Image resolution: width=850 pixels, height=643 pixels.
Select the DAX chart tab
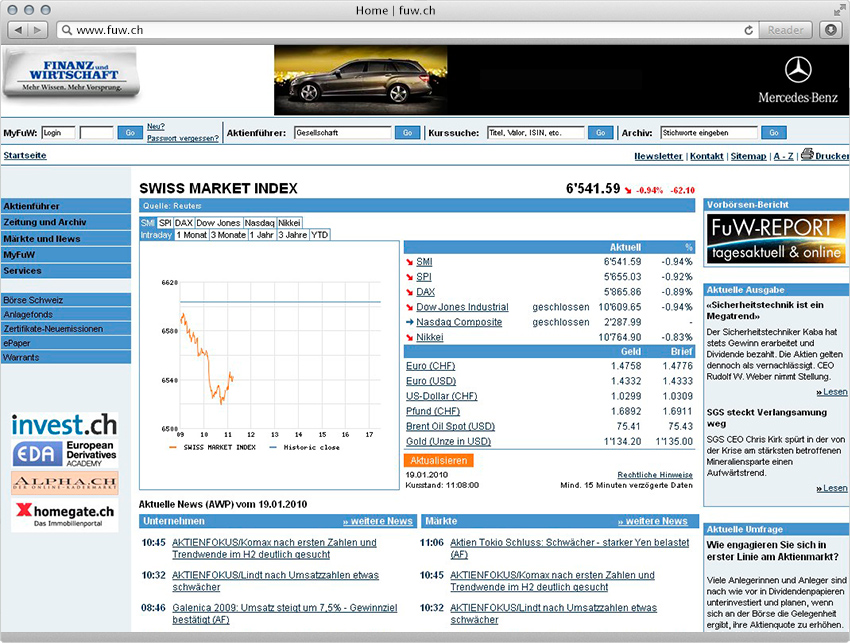point(184,223)
